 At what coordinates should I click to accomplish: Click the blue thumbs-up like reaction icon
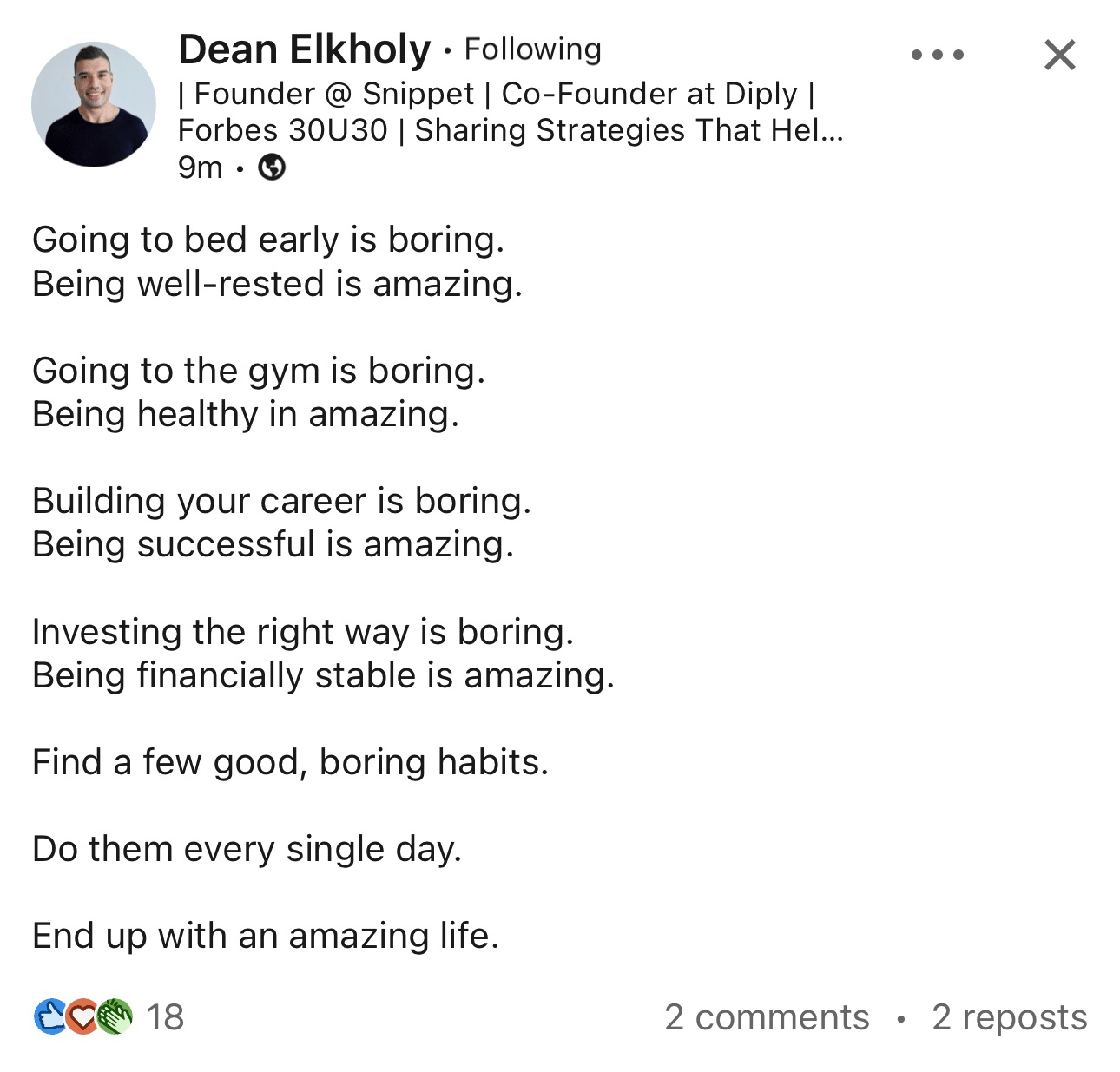(x=50, y=1016)
